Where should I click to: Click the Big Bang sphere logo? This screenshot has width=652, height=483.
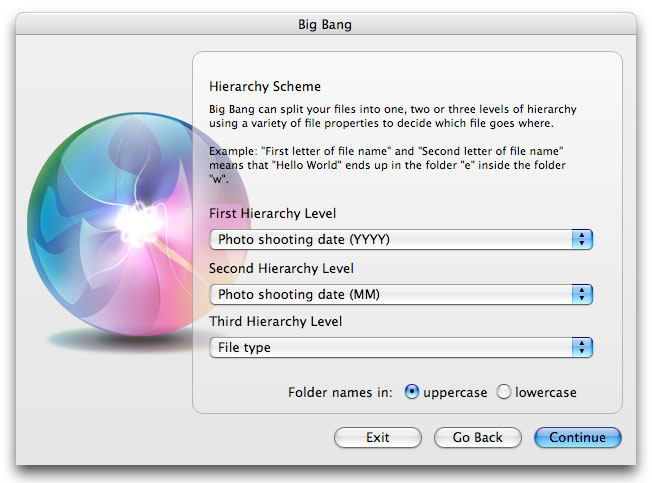click(138, 224)
